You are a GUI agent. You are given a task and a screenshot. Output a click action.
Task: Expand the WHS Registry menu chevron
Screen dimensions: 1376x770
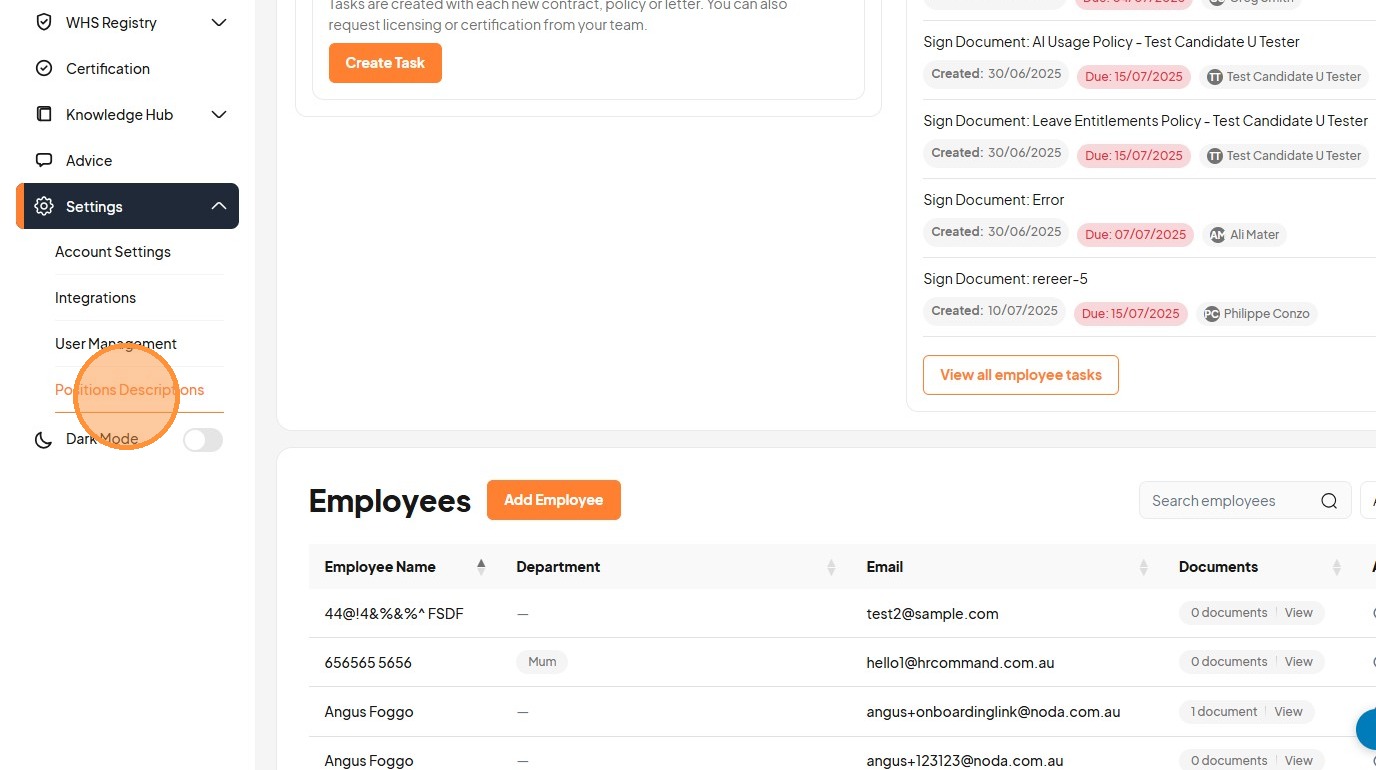(219, 22)
